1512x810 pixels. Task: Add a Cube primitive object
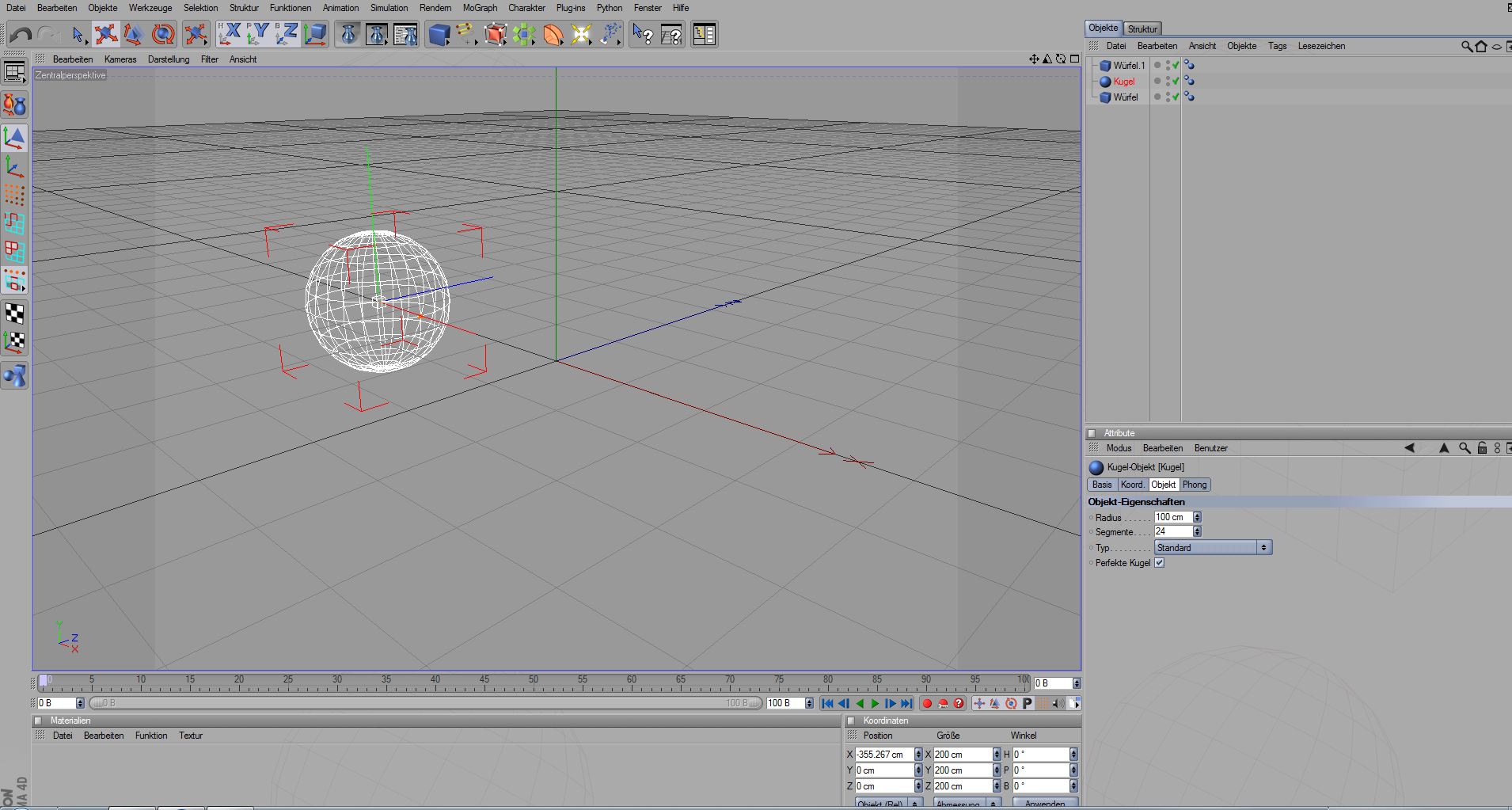click(439, 34)
